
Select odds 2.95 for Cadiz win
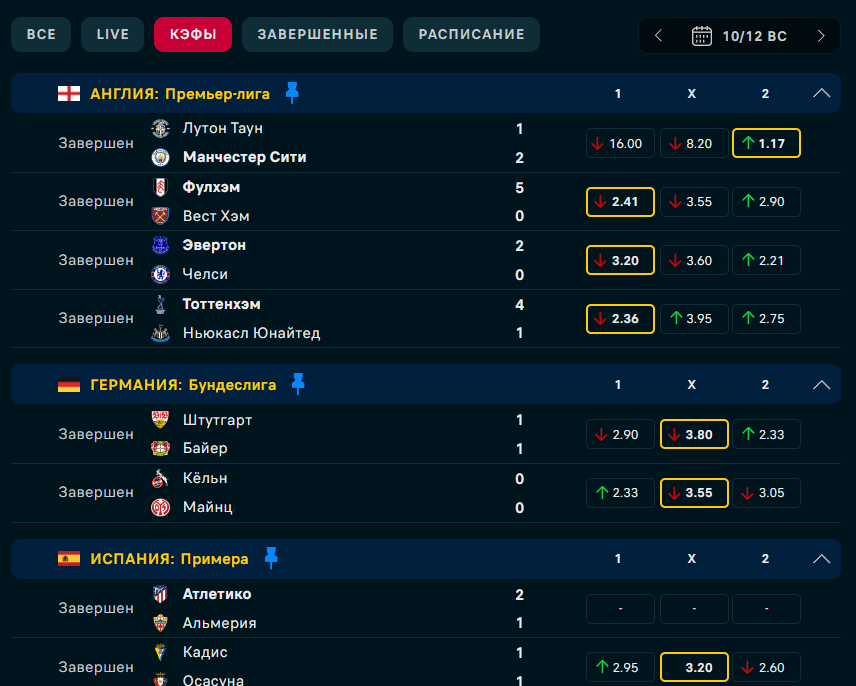click(620, 667)
